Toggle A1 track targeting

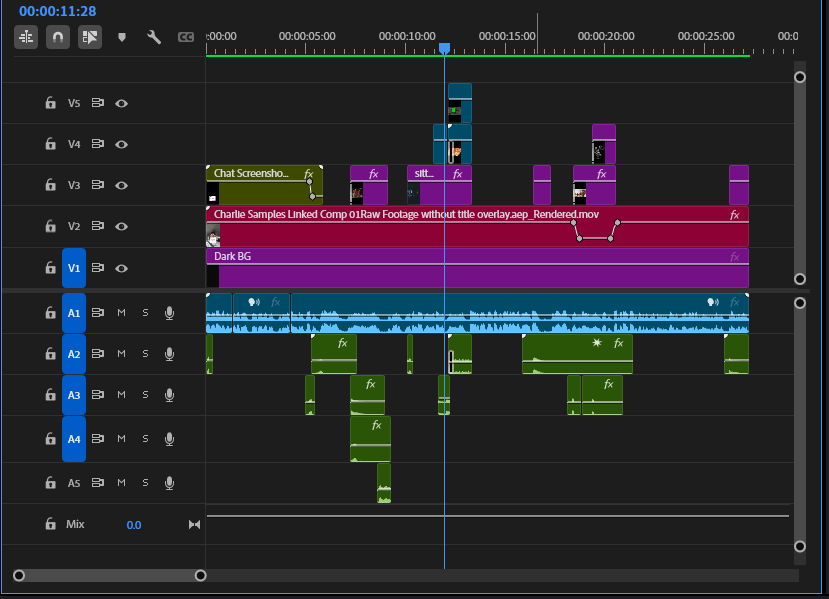(x=74, y=313)
